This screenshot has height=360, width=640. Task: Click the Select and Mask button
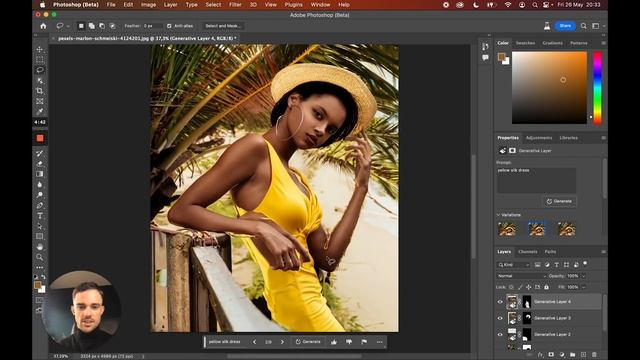tap(223, 26)
